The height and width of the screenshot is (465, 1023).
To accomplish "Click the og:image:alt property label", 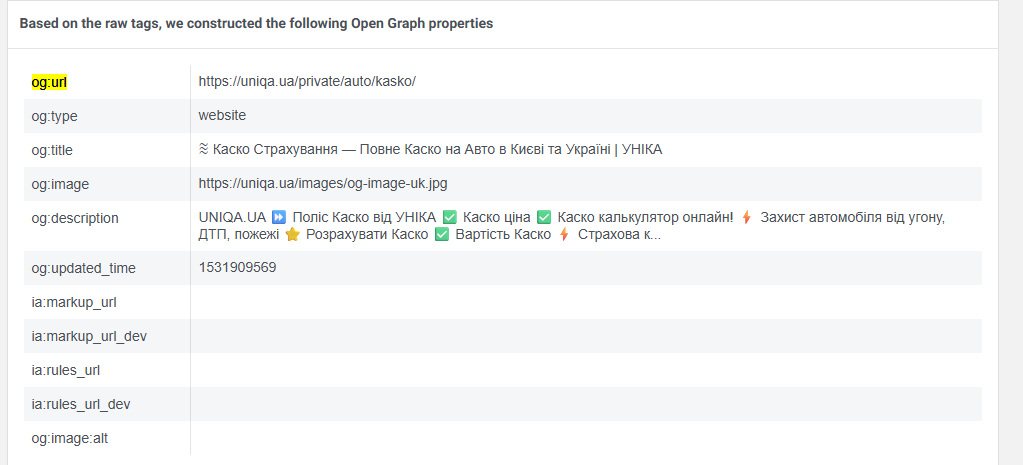I will pos(69,438).
